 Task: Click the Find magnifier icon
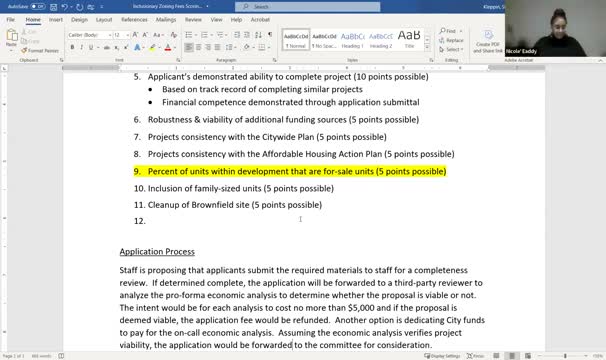pyautogui.click(x=443, y=31)
